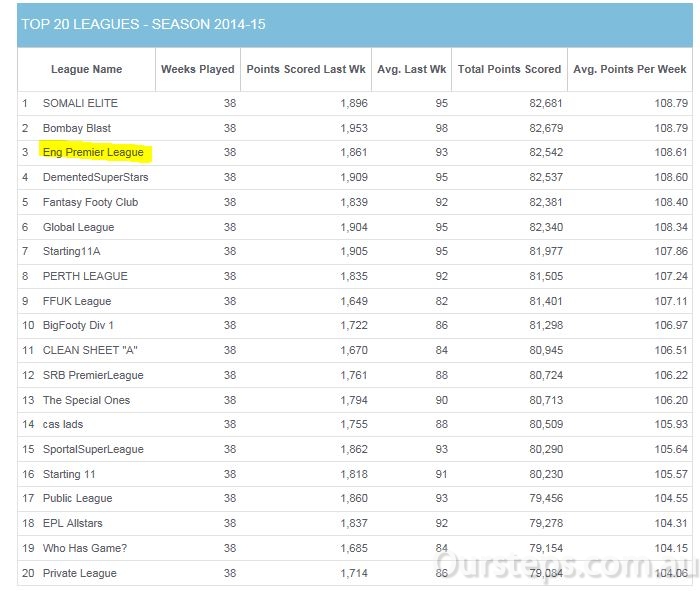Open the Bombay Blast league

point(77,128)
